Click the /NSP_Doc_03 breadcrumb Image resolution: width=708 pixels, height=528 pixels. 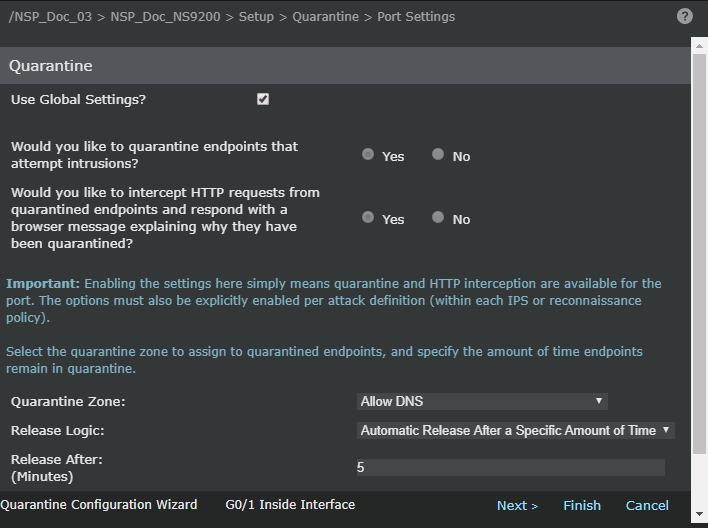(50, 17)
